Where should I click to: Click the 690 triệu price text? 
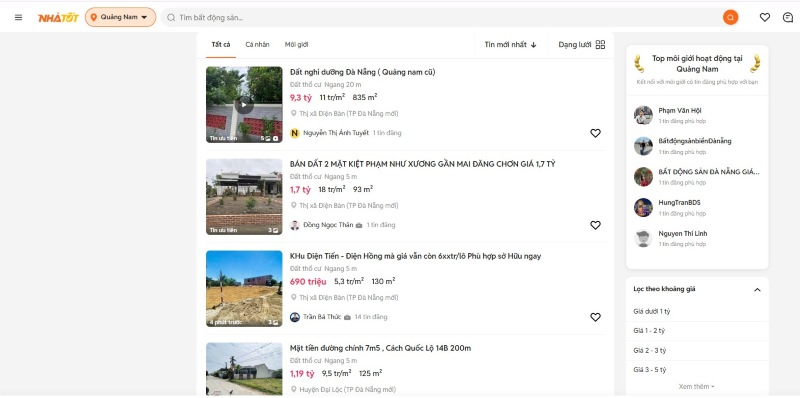pos(308,282)
